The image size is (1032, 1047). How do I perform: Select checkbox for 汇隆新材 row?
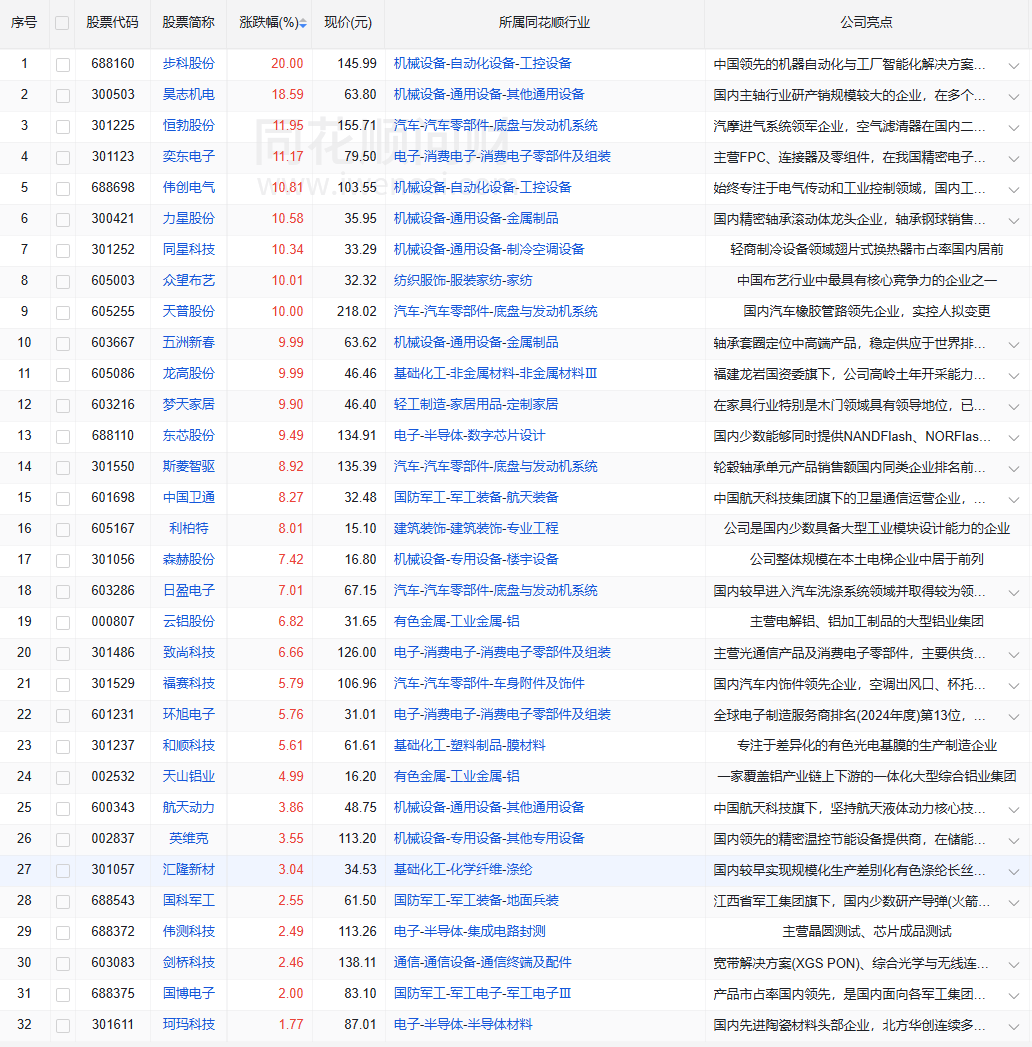(63, 870)
